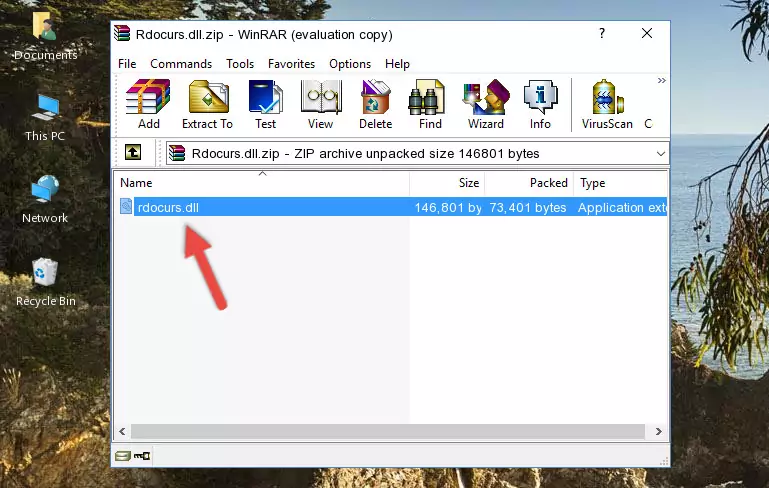This screenshot has width=769, height=488.
Task: Click the Add archive toolbar icon
Action: (x=148, y=105)
